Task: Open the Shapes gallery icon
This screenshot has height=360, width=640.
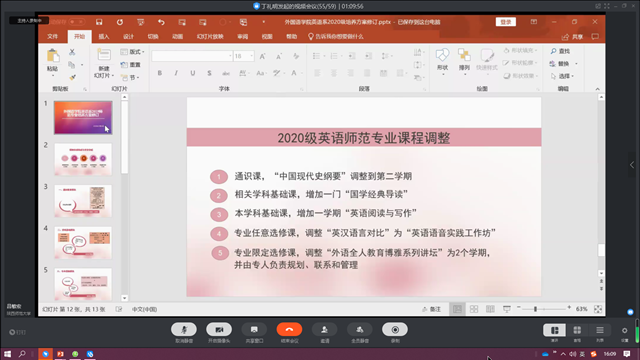Action: point(442,55)
